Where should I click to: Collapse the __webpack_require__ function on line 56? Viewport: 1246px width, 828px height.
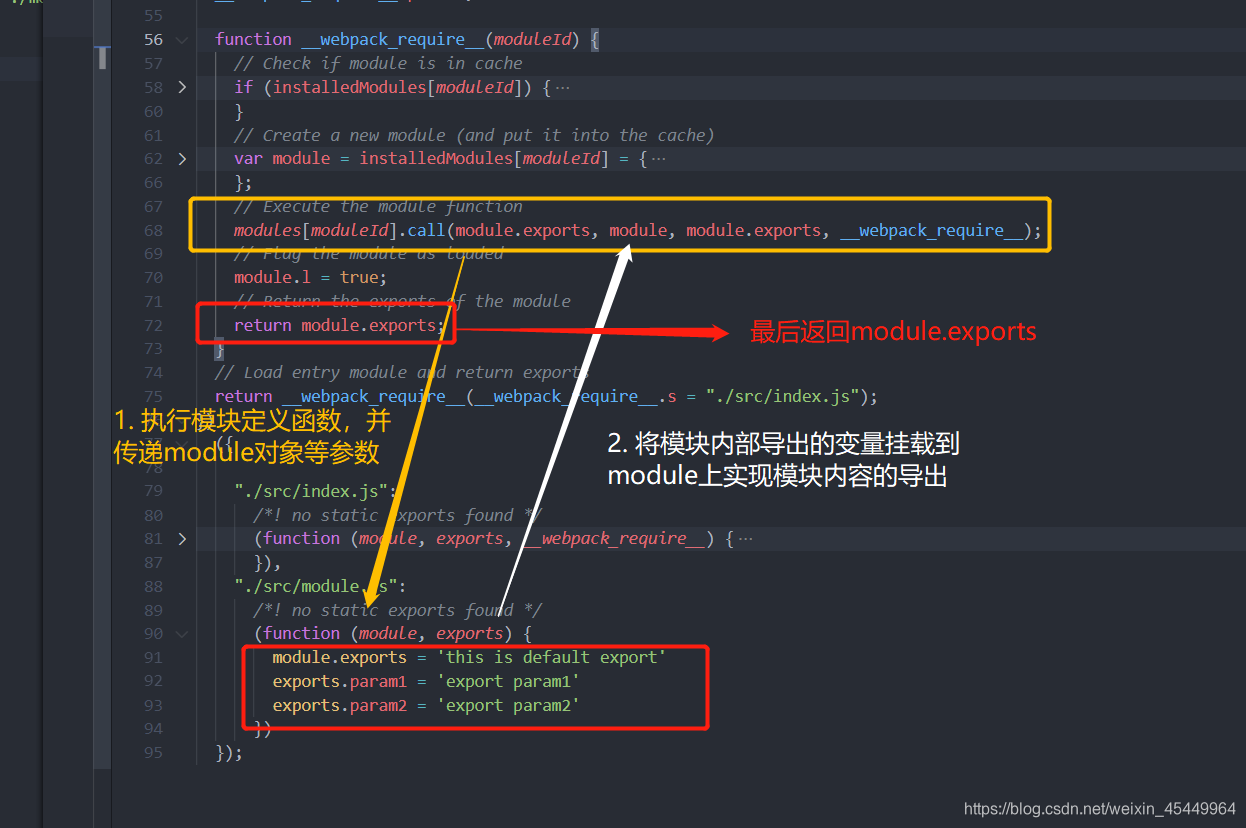pyautogui.click(x=181, y=39)
